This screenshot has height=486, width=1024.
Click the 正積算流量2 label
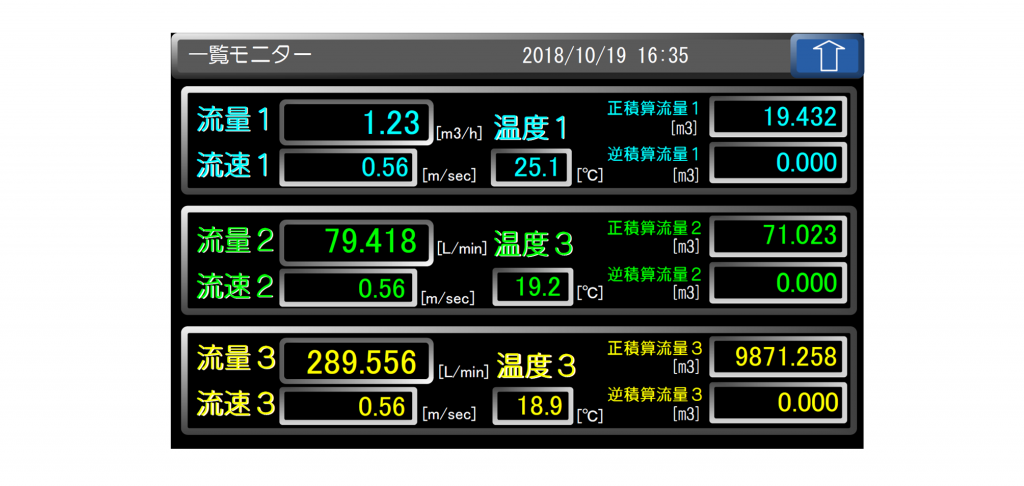tap(654, 229)
